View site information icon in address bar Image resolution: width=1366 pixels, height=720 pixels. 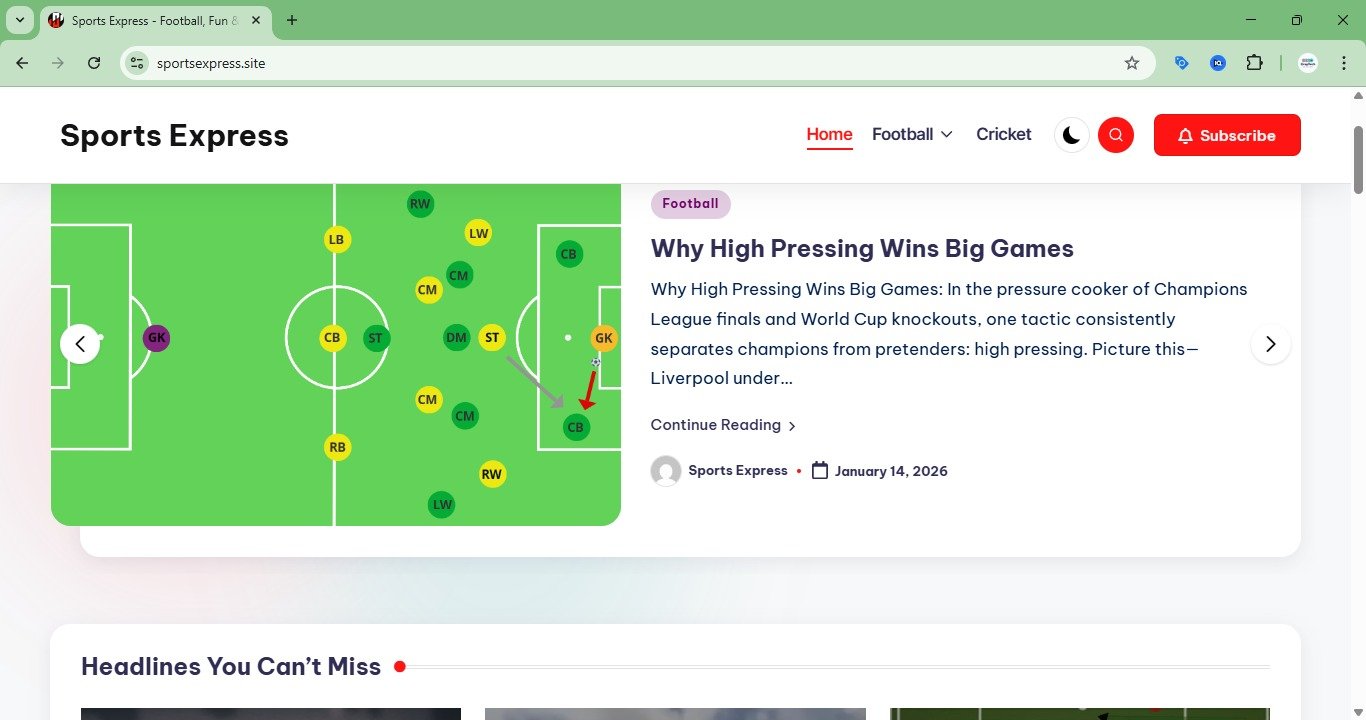pyautogui.click(x=138, y=63)
